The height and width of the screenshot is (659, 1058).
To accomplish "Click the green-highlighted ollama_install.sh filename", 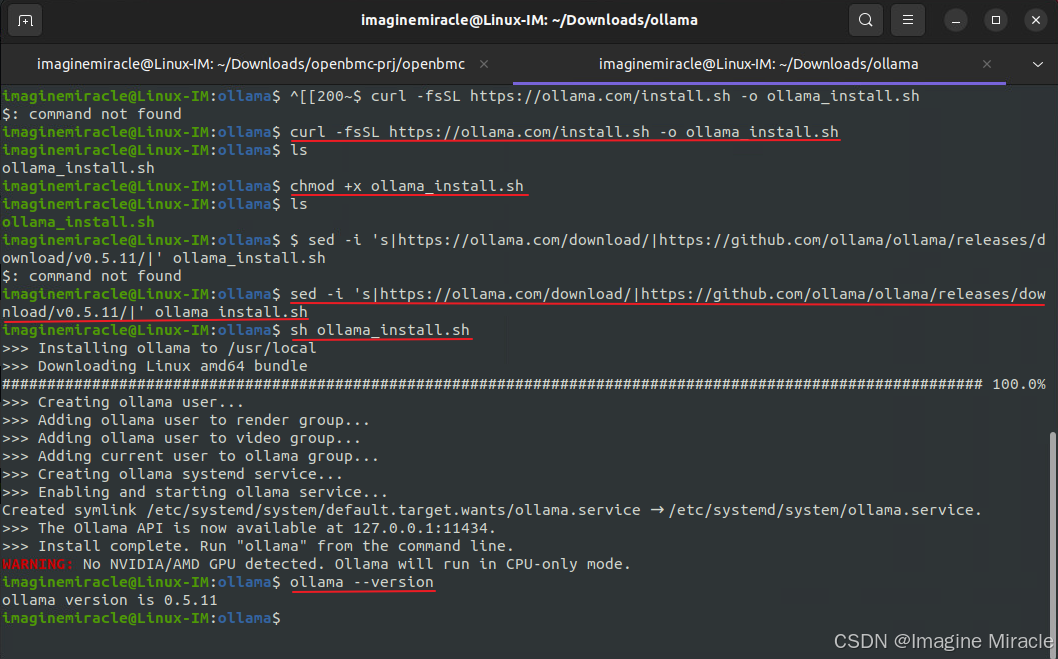I will click(x=78, y=222).
